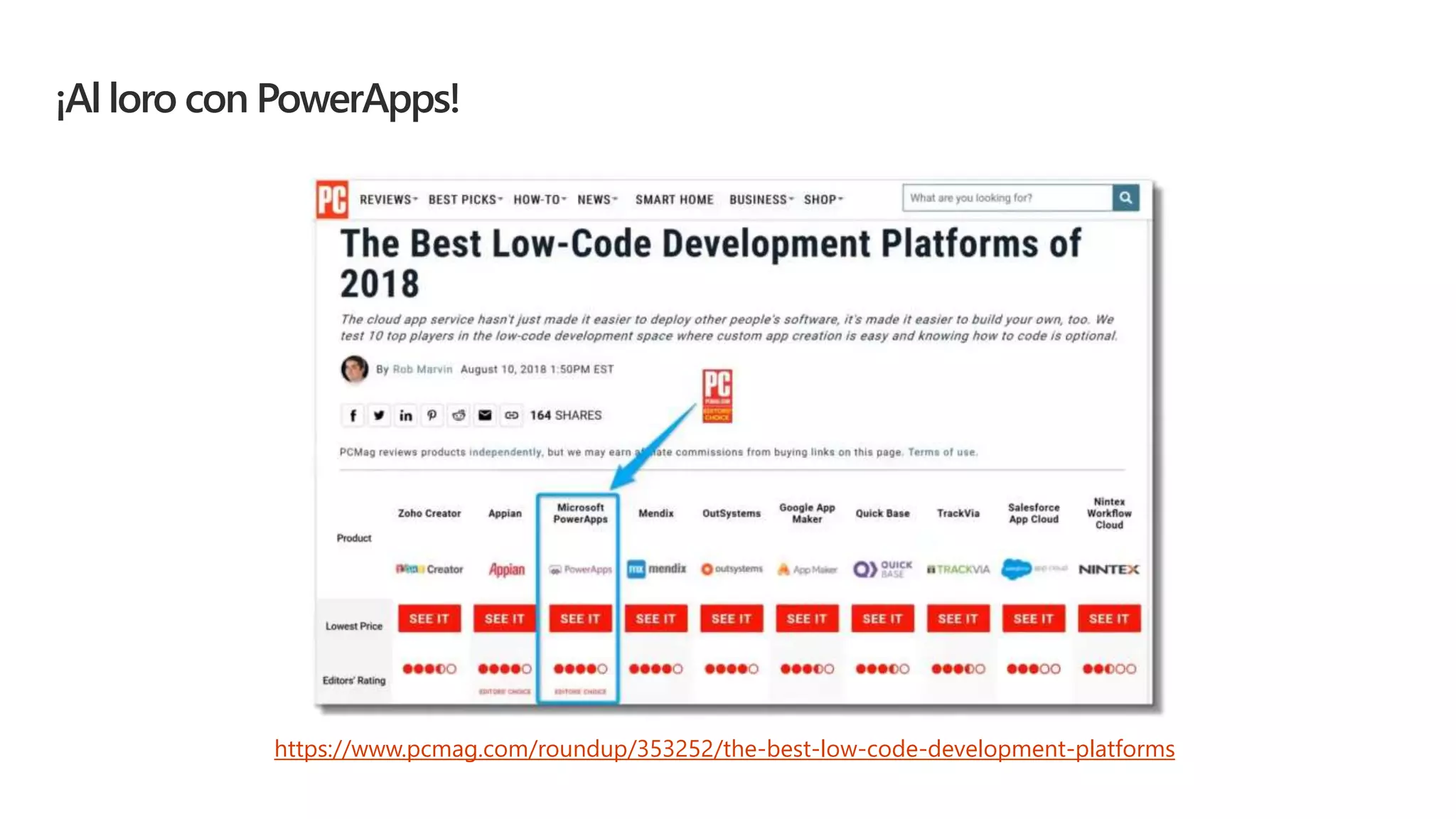Screen dimensions: 1456x819
Task: Click SEE IT for Quick Base
Action: (x=882, y=619)
